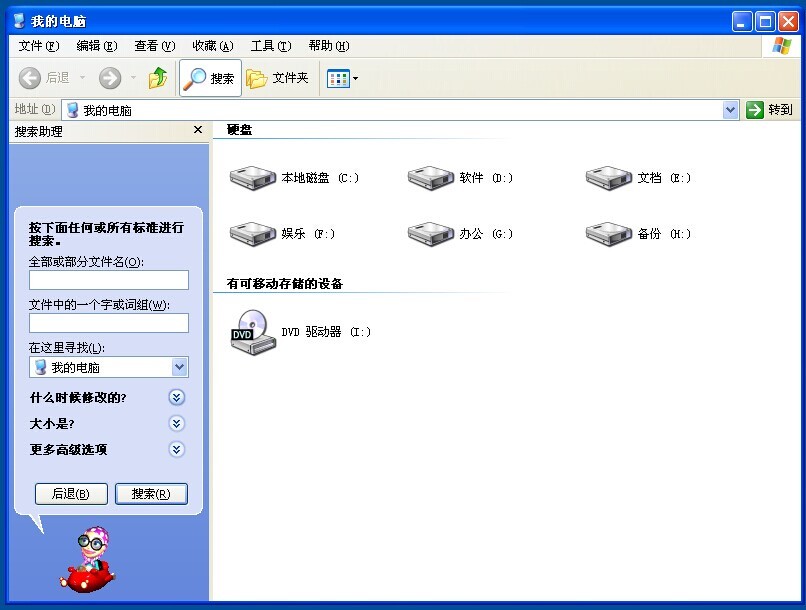The height and width of the screenshot is (610, 806).
Task: Close the 搜索助理 search panel
Action: [x=198, y=130]
